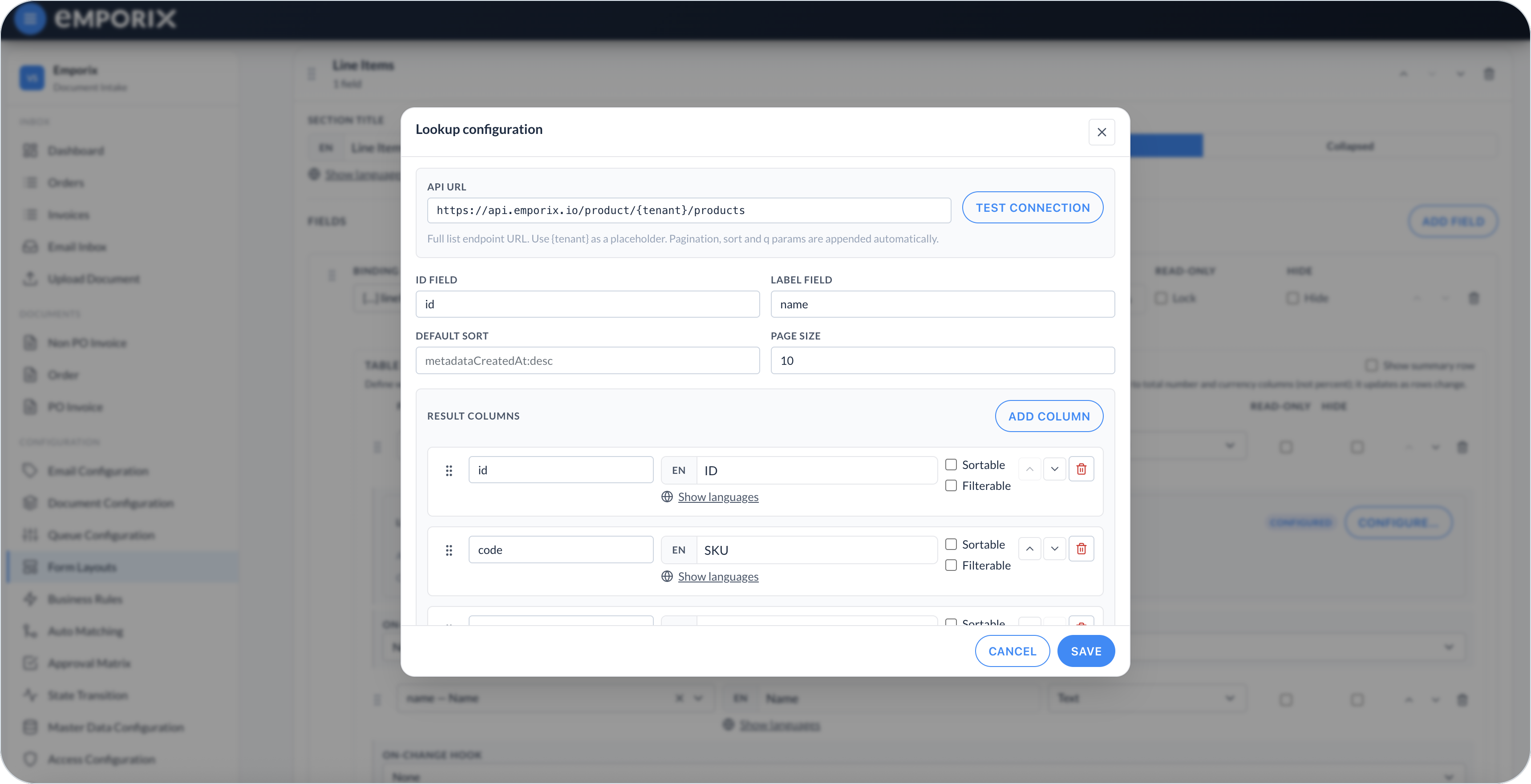The width and height of the screenshot is (1531, 784).
Task: Toggle the Hide checkbox in background
Action: pos(1293,299)
